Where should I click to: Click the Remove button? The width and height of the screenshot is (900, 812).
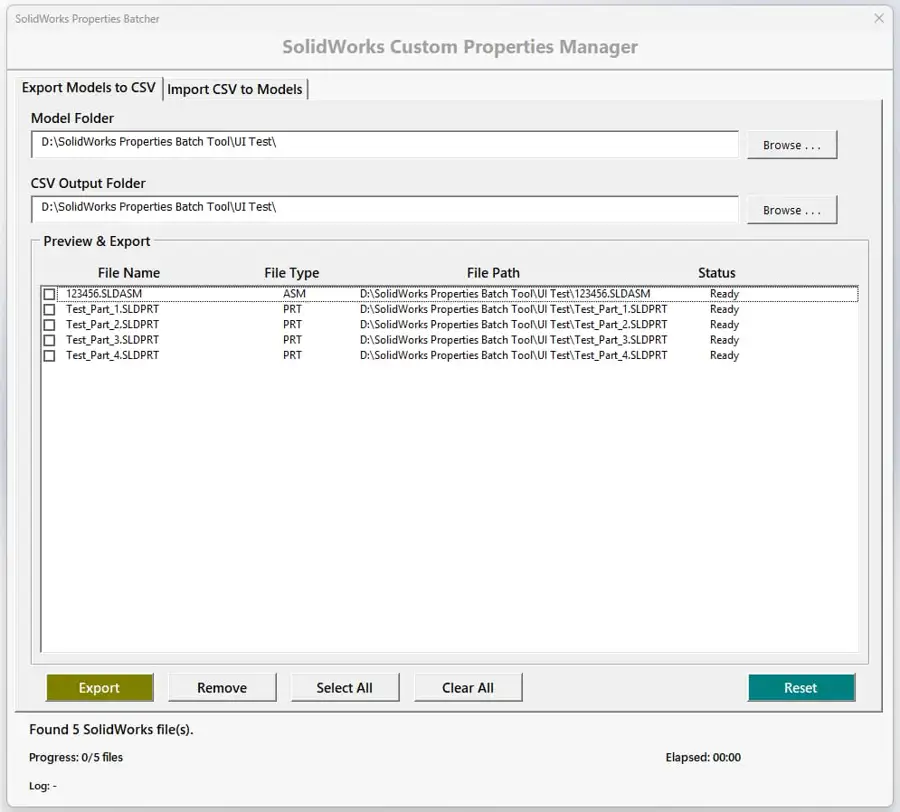point(222,687)
